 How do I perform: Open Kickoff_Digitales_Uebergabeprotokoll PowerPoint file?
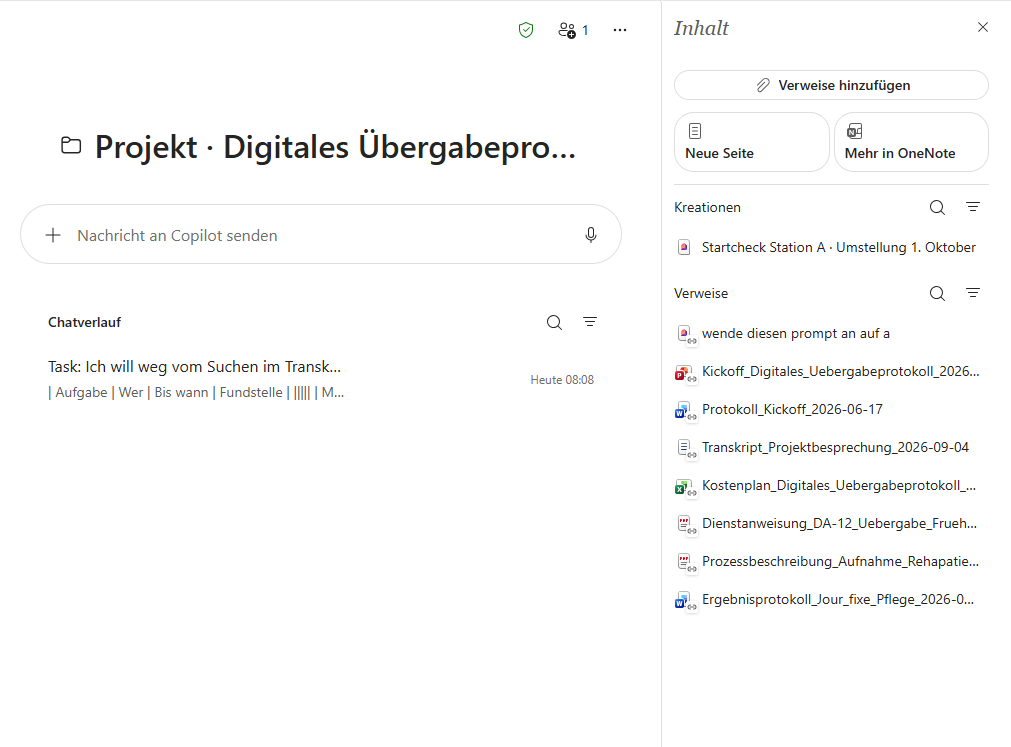point(831,371)
